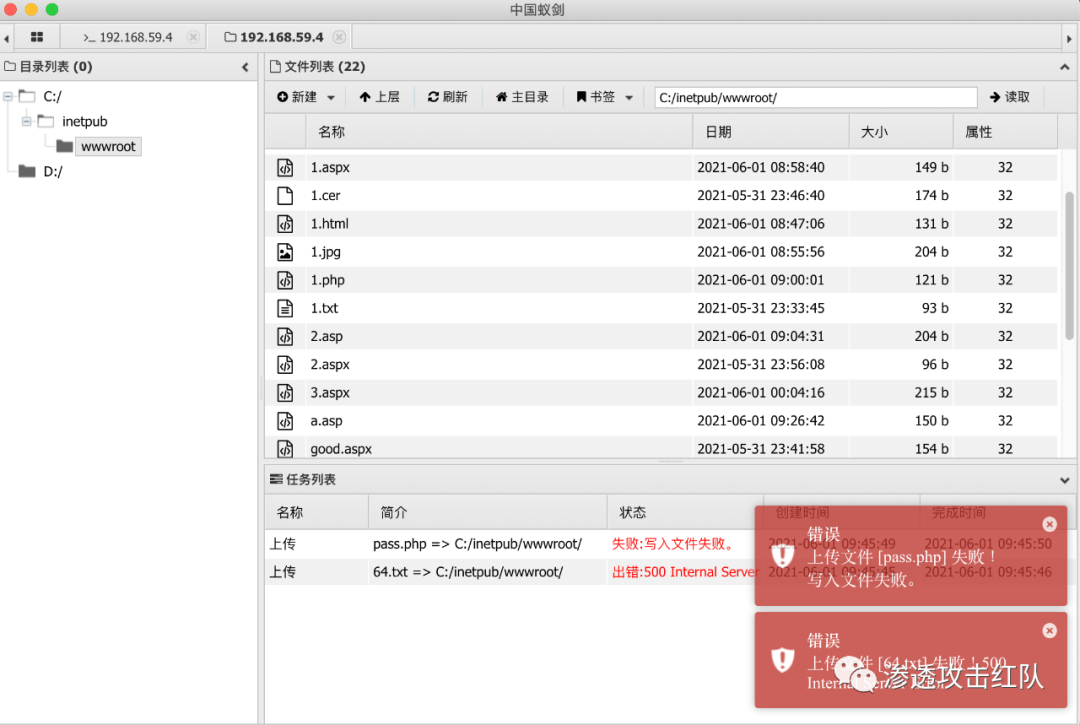Click the 1.php file icon
The width and height of the screenshot is (1080, 725).
pos(285,280)
